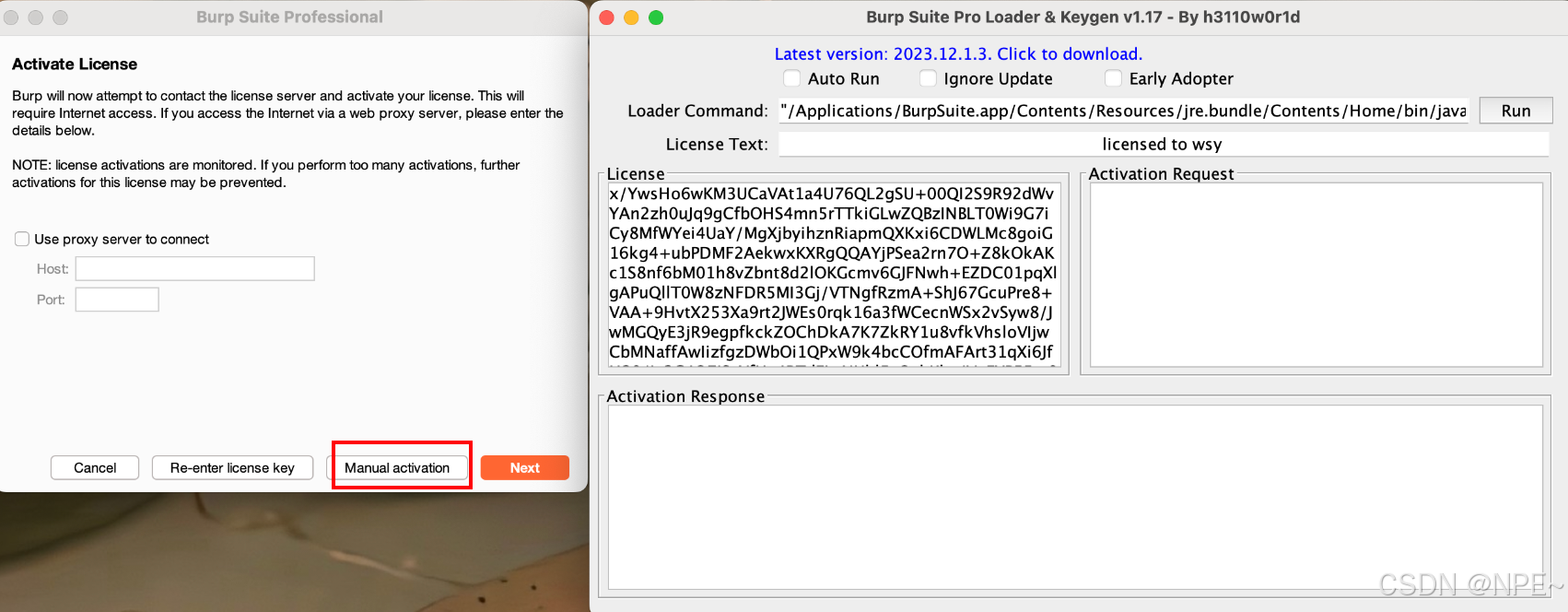1568x612 pixels.
Task: Click Re-enter license key button
Action: coord(232,467)
